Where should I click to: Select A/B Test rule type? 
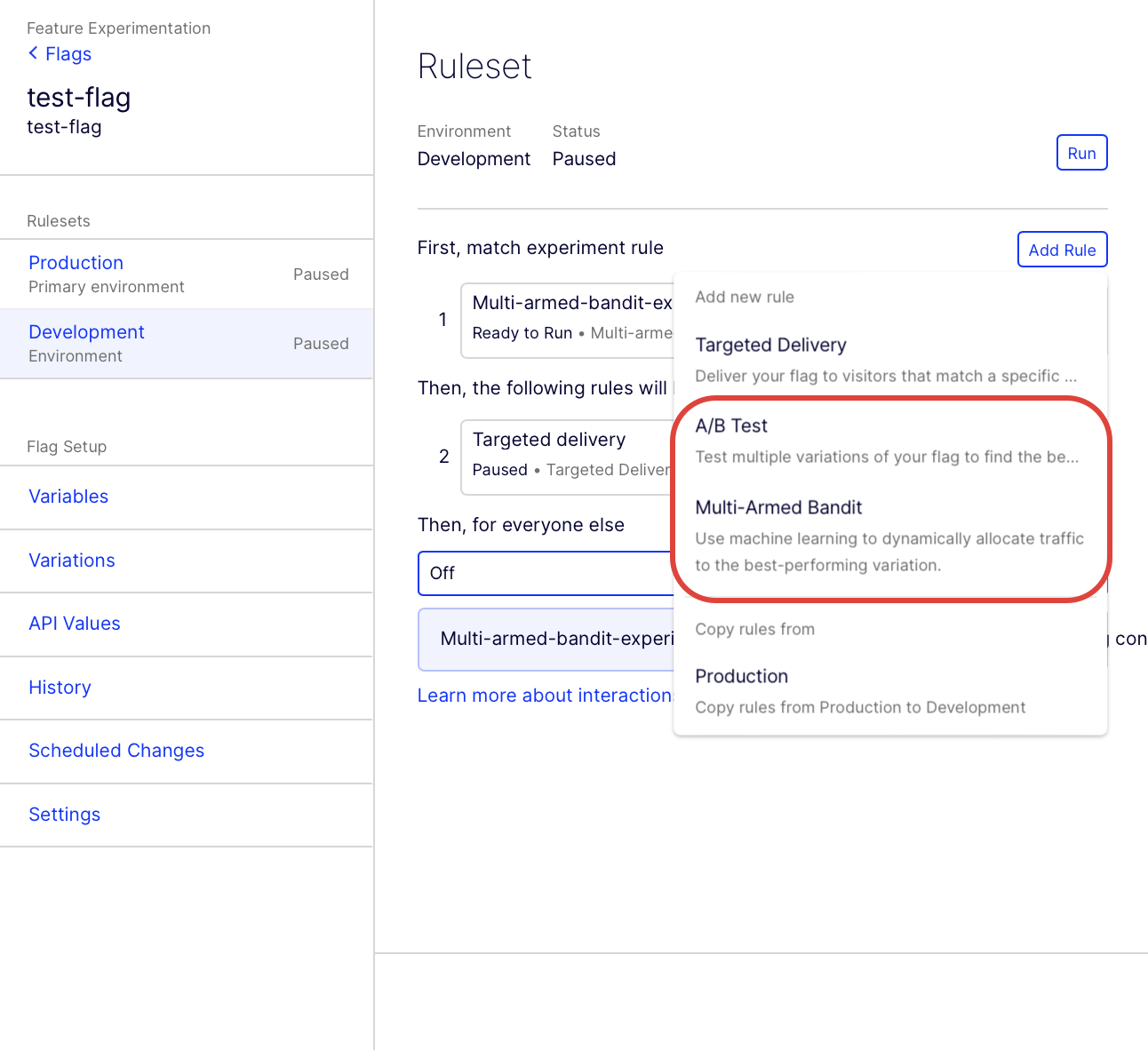click(x=731, y=426)
